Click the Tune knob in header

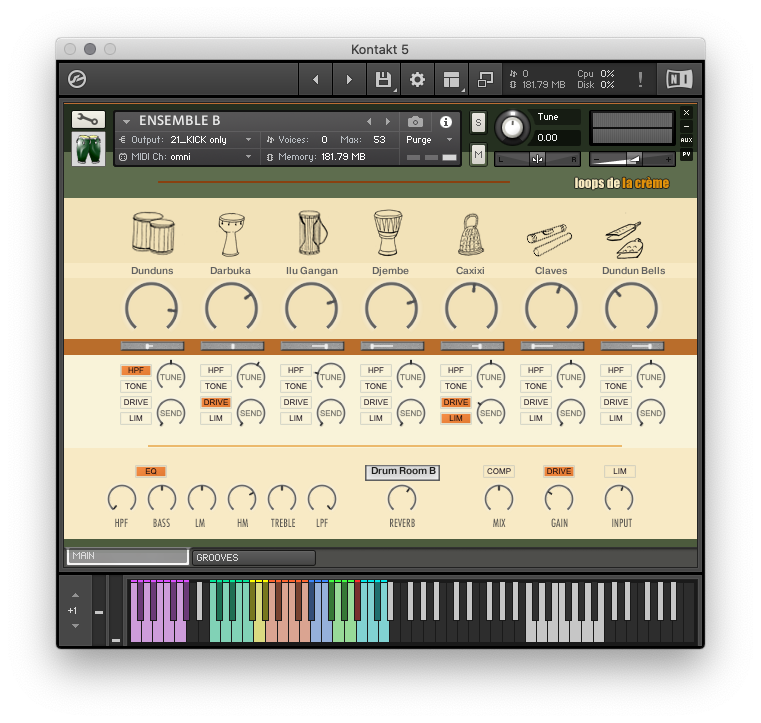pyautogui.click(x=512, y=128)
